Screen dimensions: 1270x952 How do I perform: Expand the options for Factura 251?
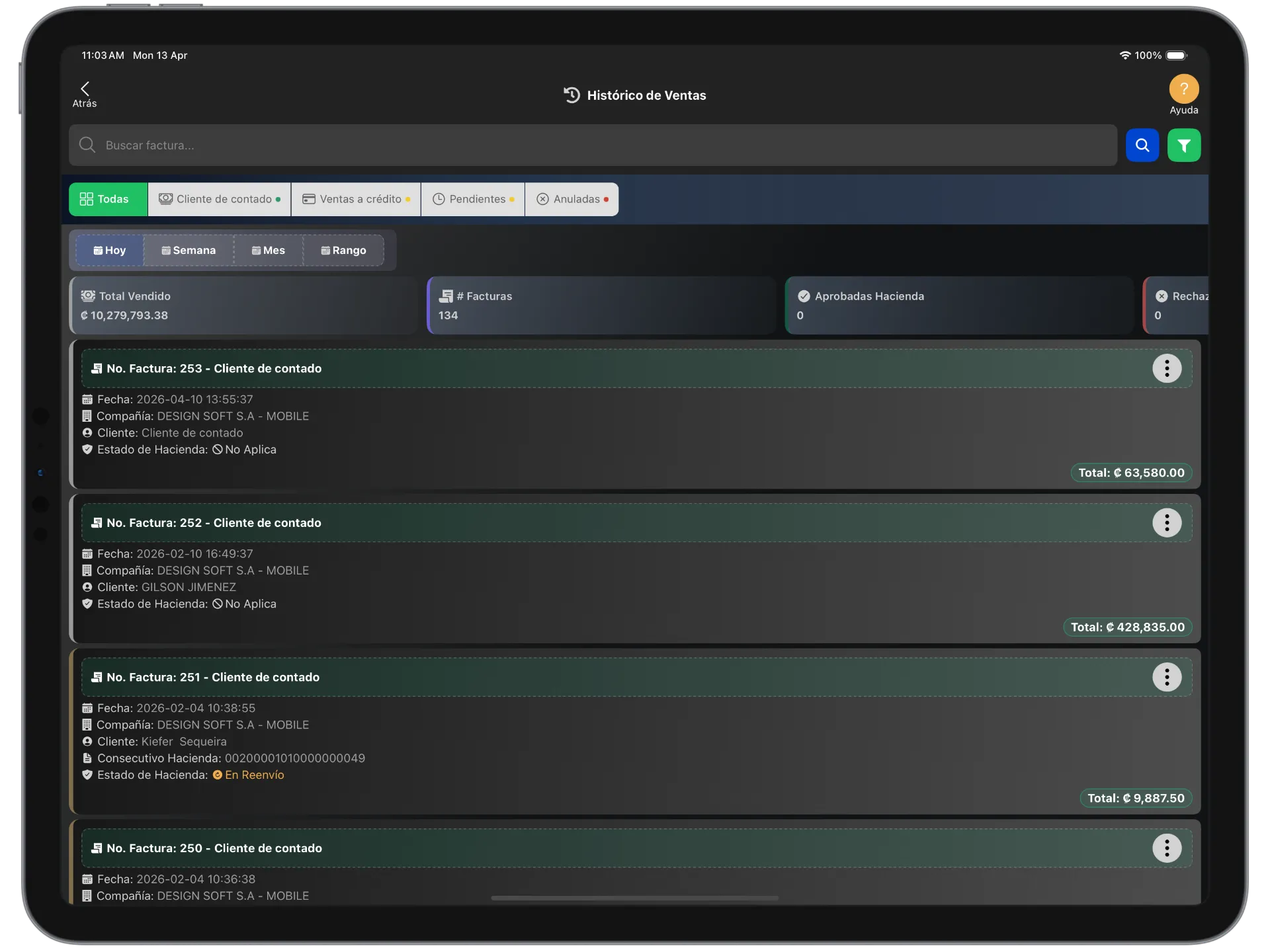pos(1166,677)
